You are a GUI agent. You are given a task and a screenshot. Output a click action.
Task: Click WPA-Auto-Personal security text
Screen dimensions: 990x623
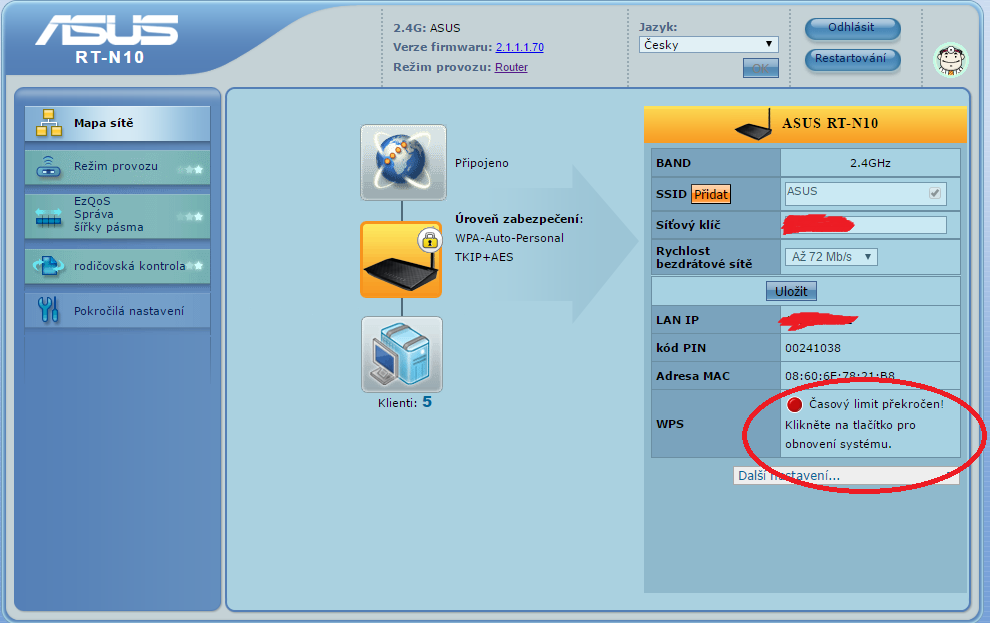[510, 238]
